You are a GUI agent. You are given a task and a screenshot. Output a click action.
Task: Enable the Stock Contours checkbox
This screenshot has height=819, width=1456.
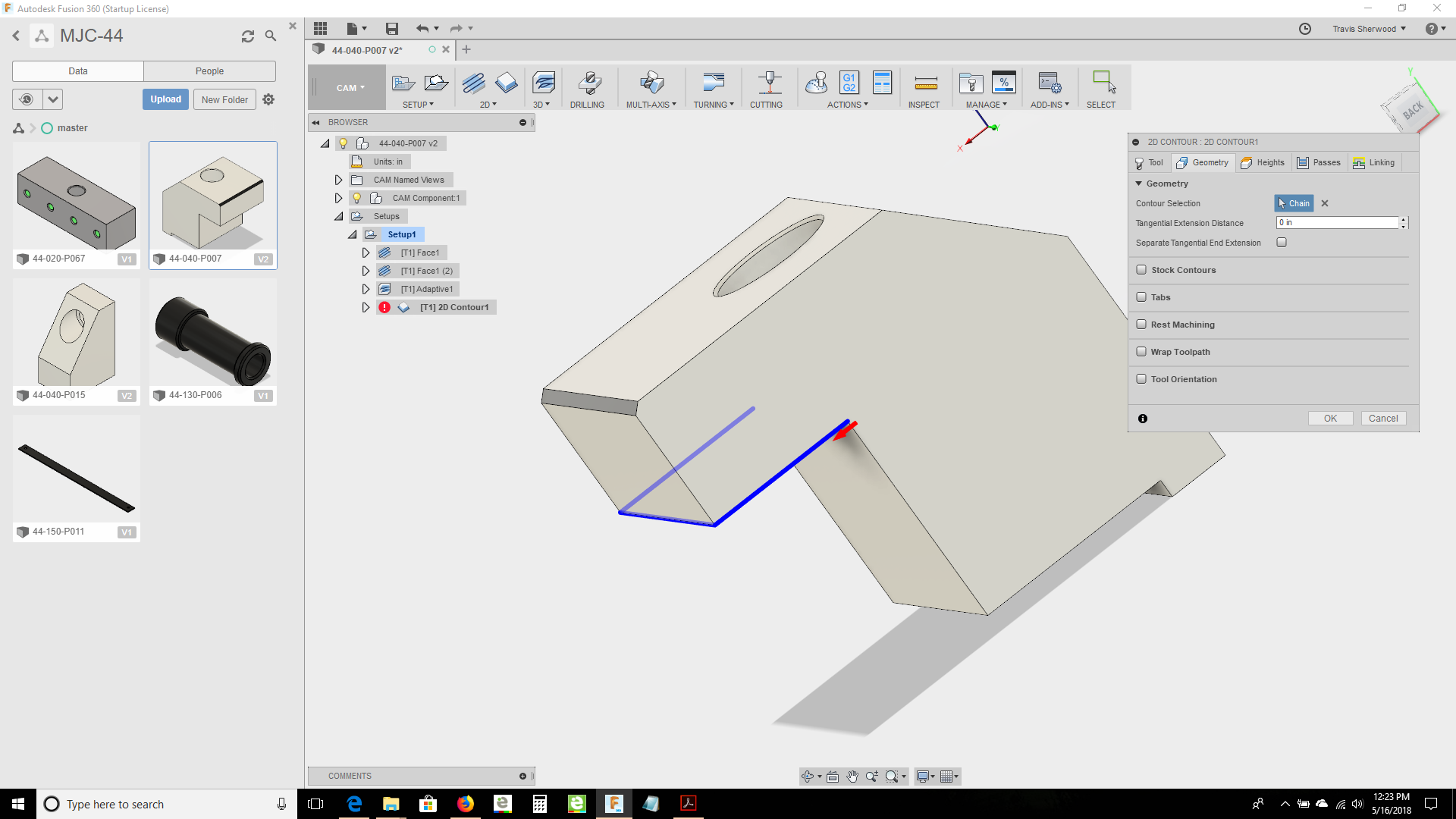[x=1141, y=269]
